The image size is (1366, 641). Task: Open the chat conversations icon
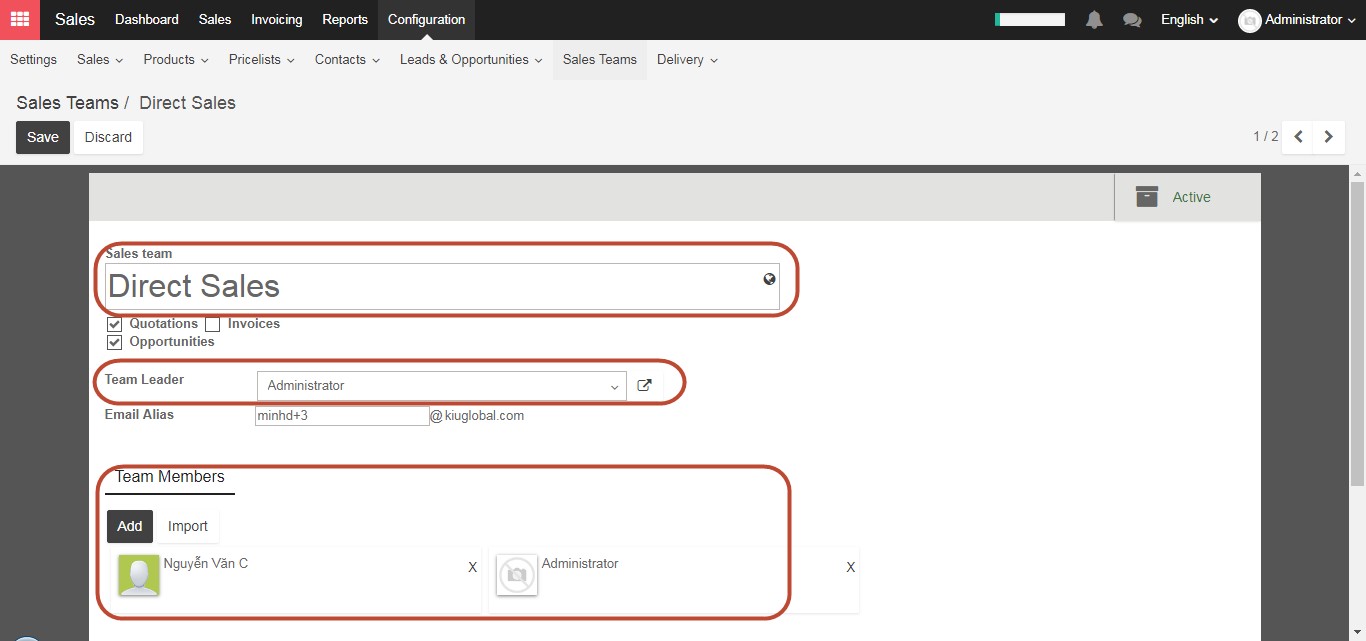point(1132,20)
